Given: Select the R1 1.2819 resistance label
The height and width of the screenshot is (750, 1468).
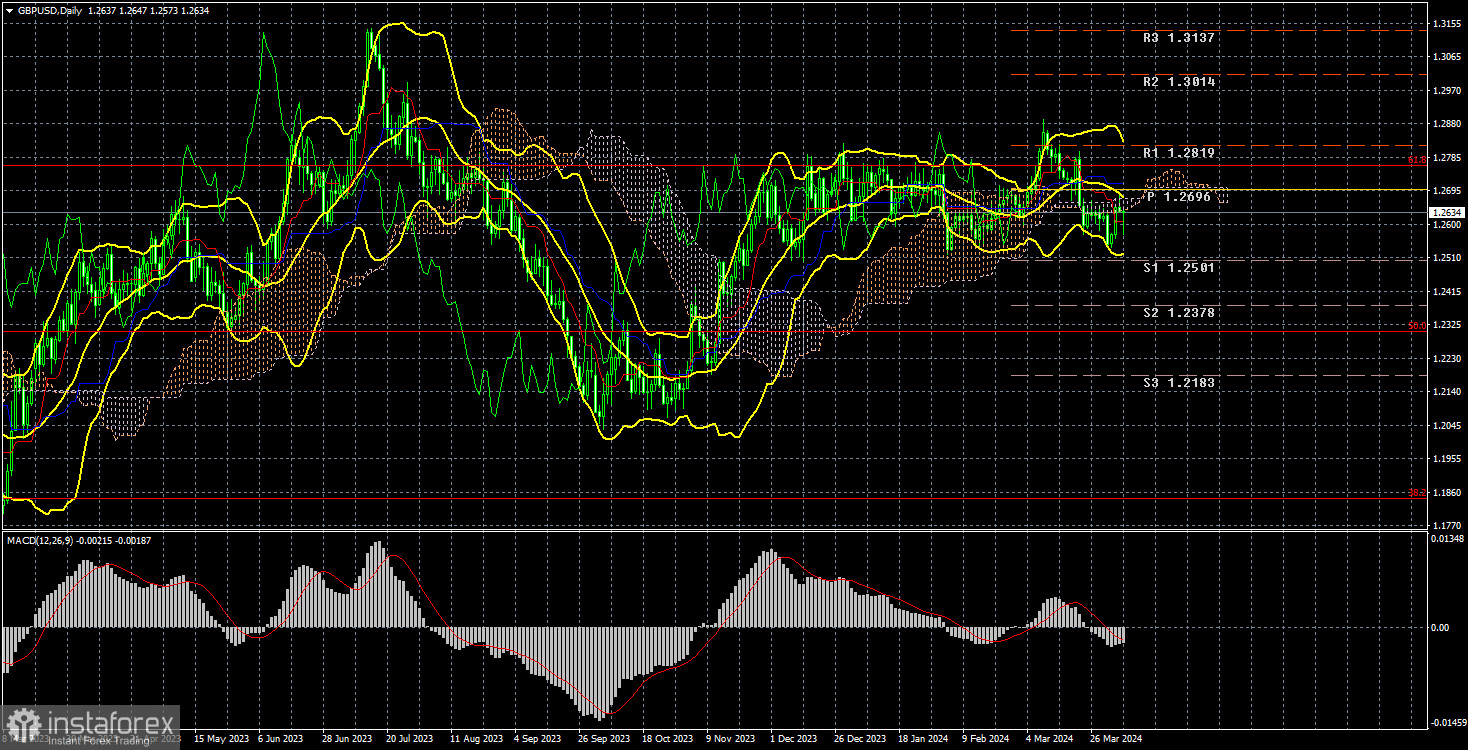Looking at the screenshot, I should click(1180, 153).
